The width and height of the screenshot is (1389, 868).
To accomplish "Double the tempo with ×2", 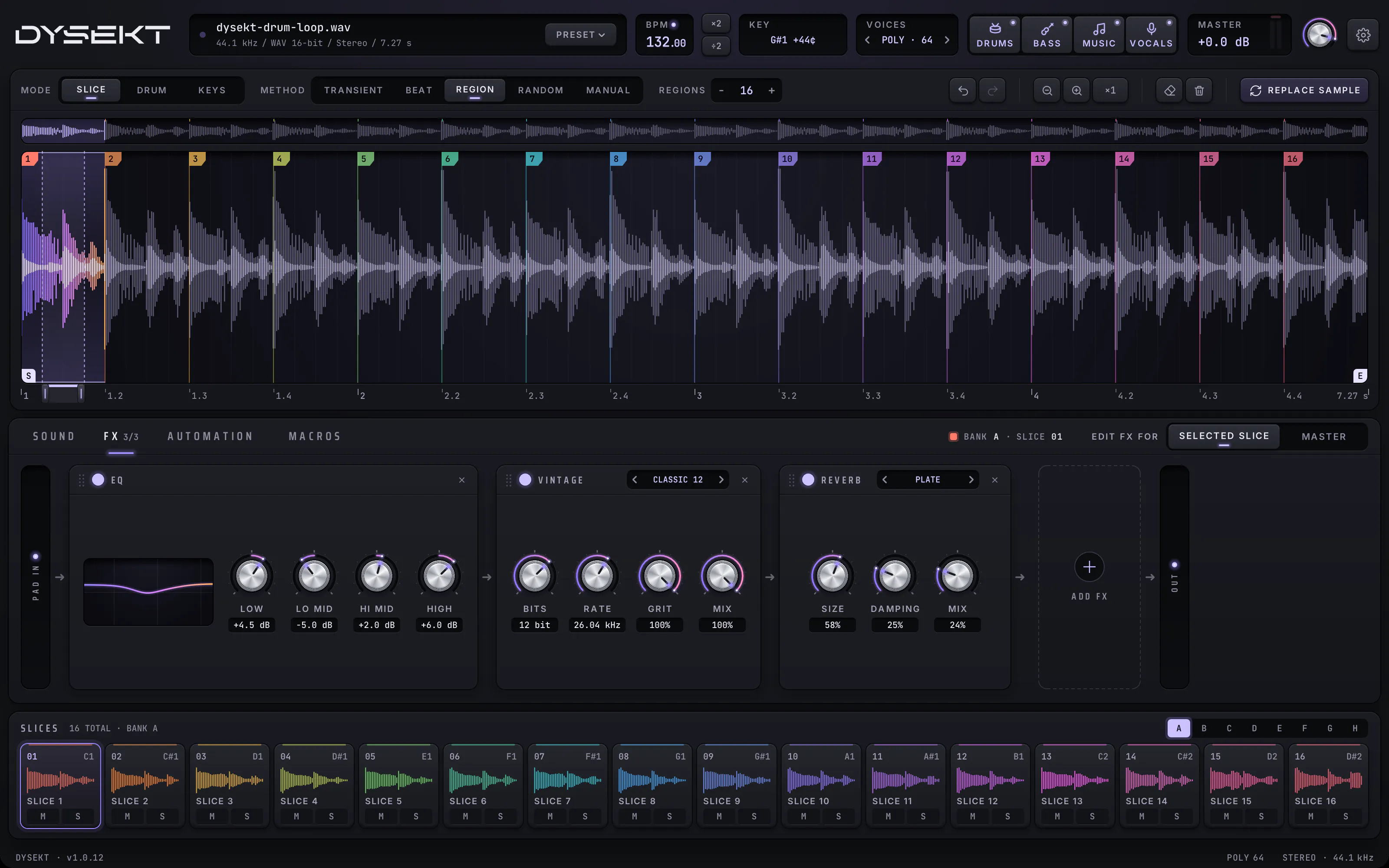I will tap(716, 23).
